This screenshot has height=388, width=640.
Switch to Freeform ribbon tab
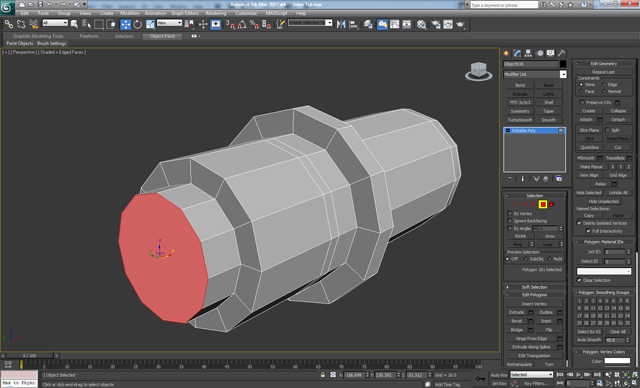(89, 36)
